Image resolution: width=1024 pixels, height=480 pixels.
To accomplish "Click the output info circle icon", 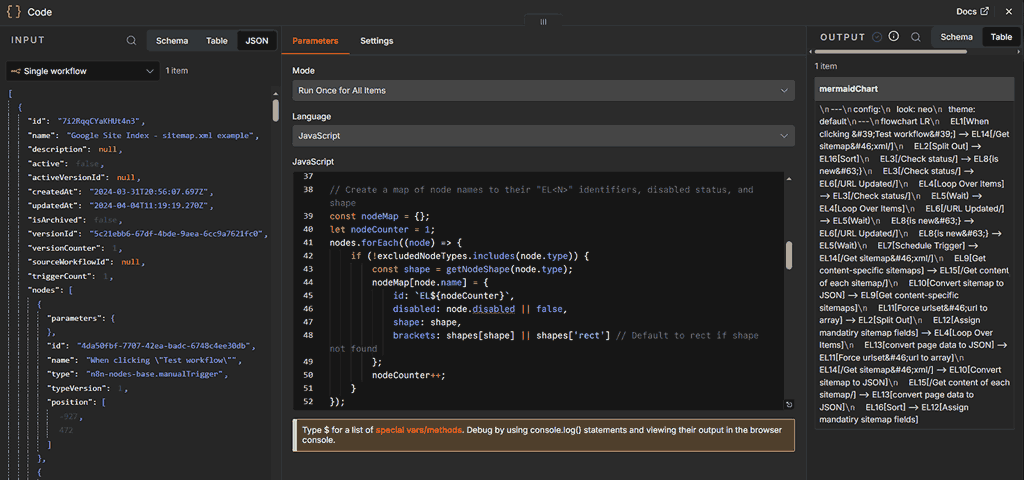I will click(x=895, y=37).
